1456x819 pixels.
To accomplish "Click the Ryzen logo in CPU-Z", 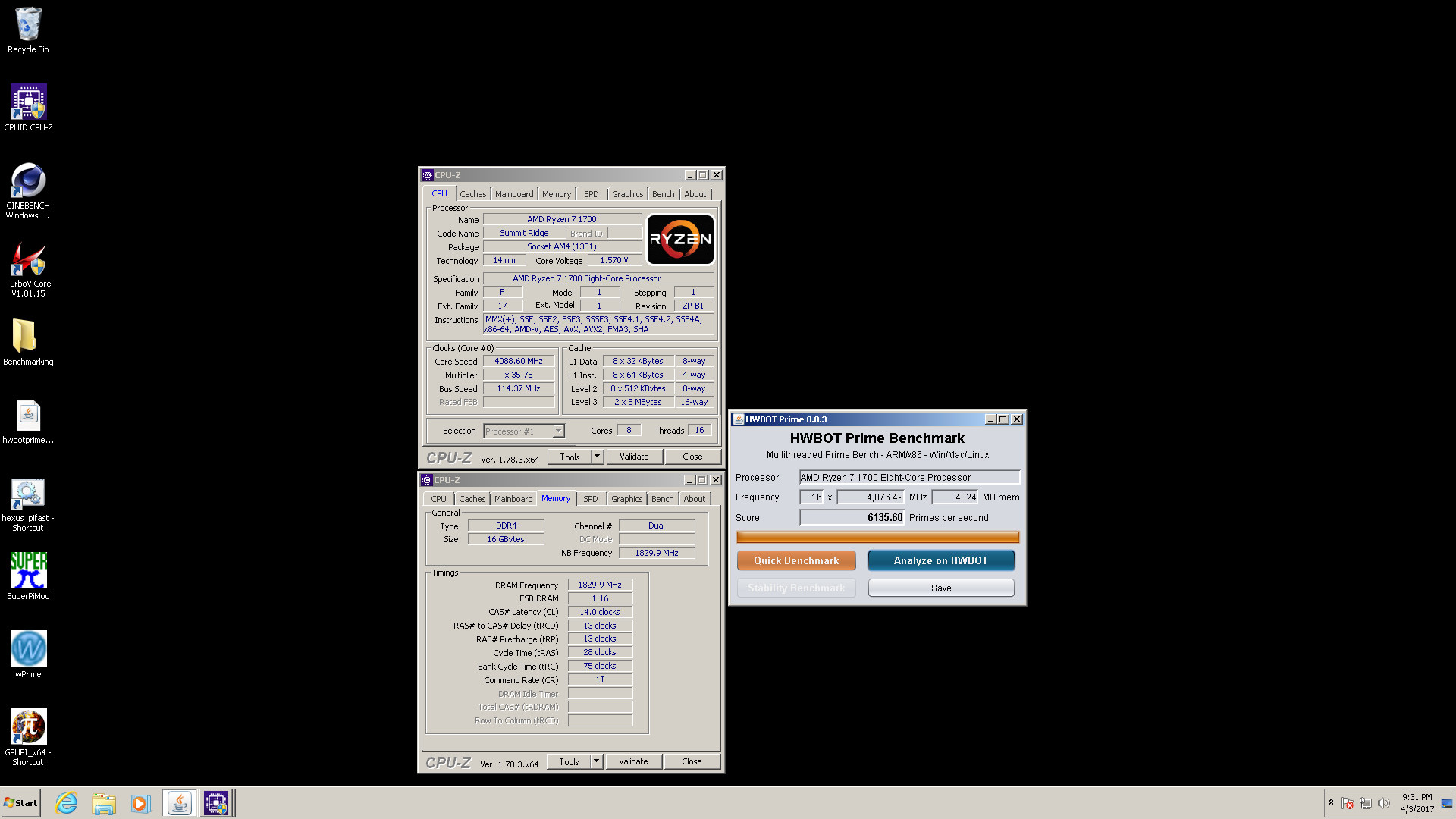I will 680,240.
